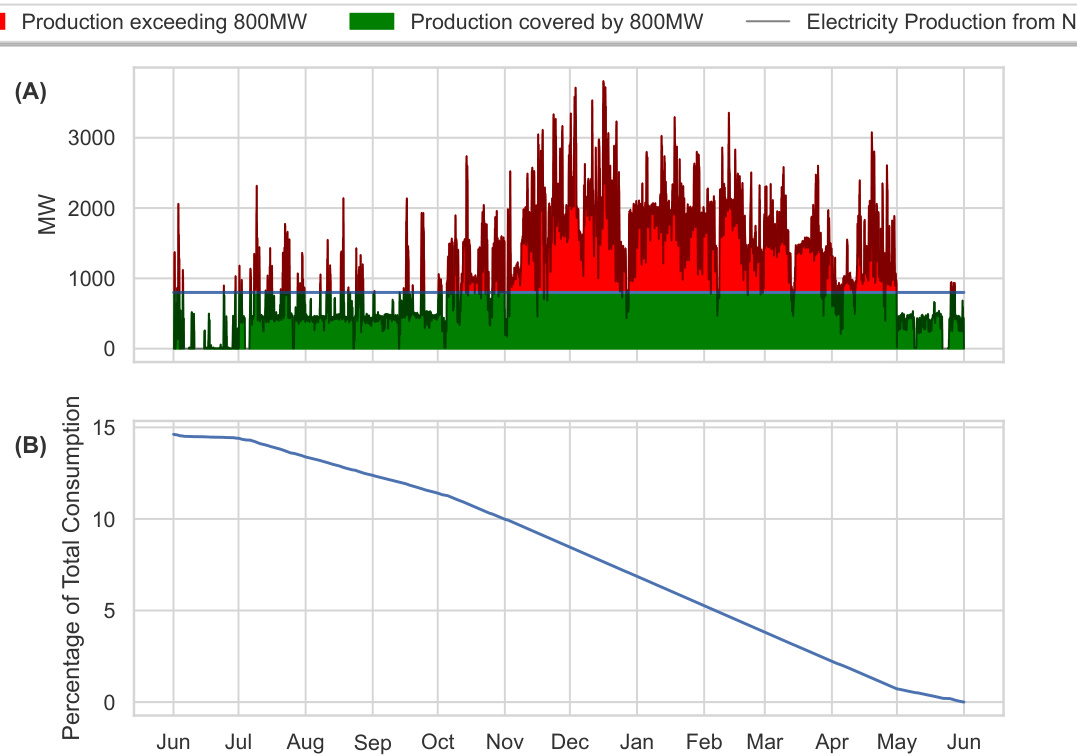Viewport: 1077px width, 756px height.
Task: Select the Feb x-axis month label
Action: point(704,743)
